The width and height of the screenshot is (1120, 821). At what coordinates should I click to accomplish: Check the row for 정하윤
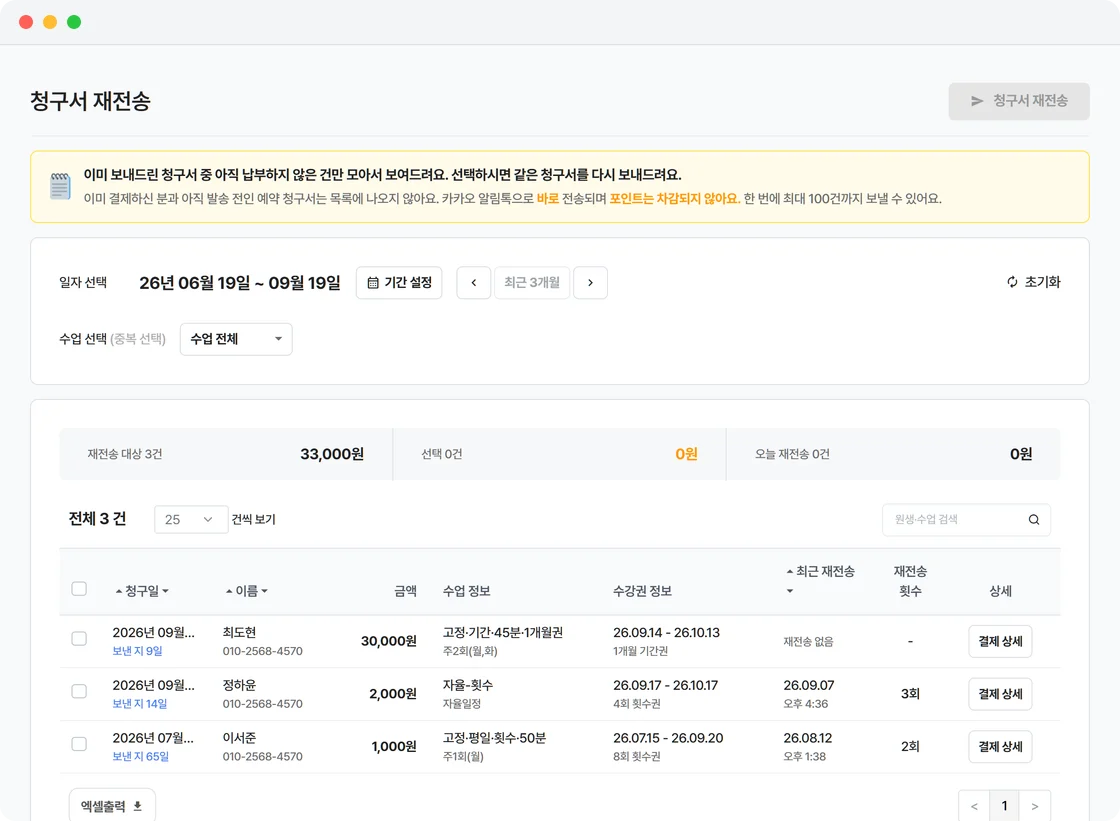point(79,691)
